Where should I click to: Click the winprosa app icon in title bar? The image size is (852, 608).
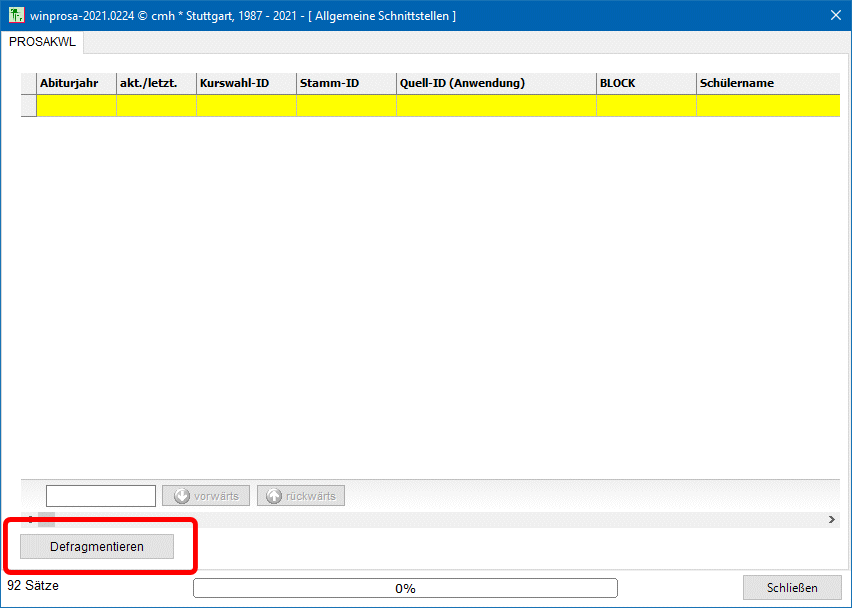click(x=16, y=16)
